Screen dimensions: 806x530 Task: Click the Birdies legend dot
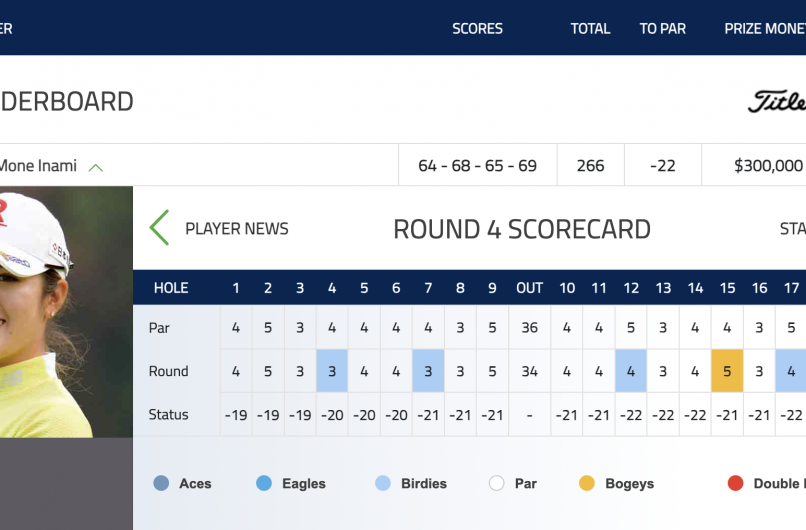tap(383, 483)
